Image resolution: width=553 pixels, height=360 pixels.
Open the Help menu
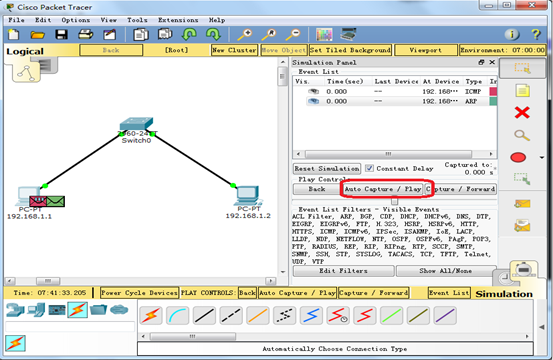point(217,20)
